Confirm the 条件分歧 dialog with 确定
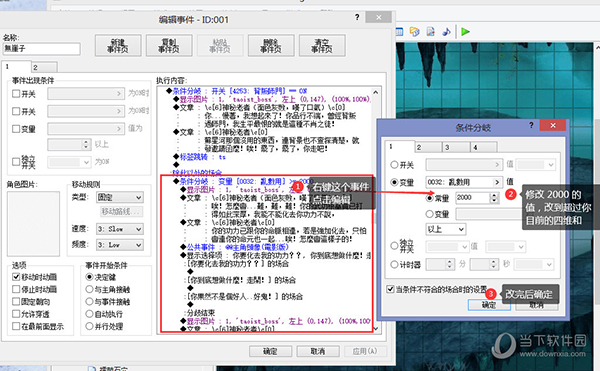Screen dimensions: 600x371 (x=489, y=305)
